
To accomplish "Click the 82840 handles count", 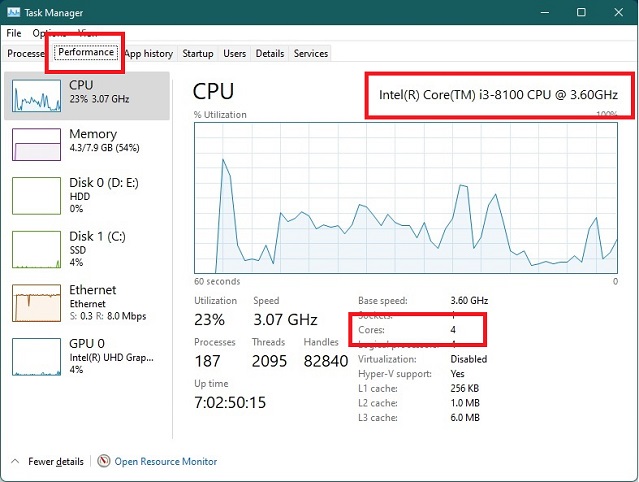I will tap(326, 361).
